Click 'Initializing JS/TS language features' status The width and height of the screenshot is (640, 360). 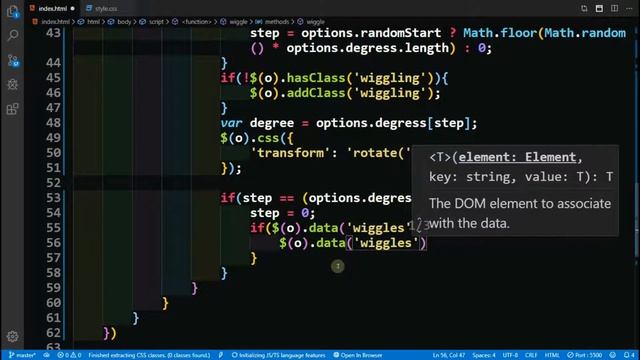tap(278, 355)
